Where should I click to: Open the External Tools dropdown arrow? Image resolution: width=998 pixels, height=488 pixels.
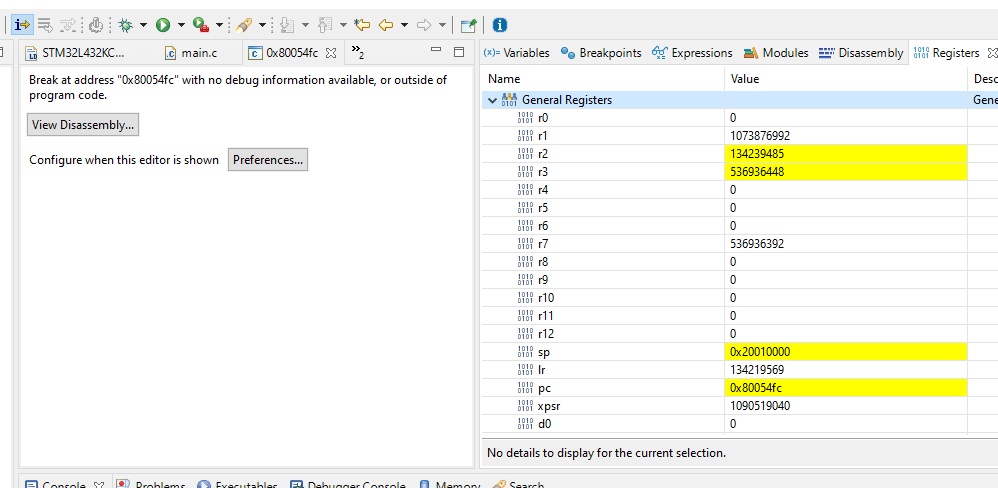click(220, 25)
